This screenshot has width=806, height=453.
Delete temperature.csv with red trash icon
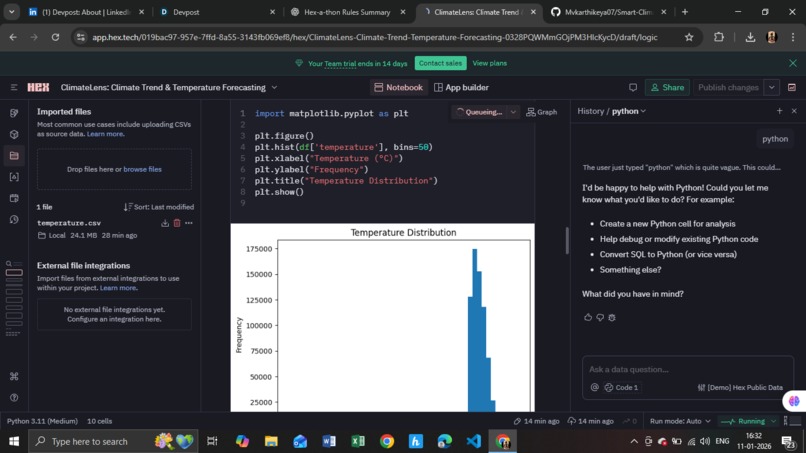coord(177,223)
